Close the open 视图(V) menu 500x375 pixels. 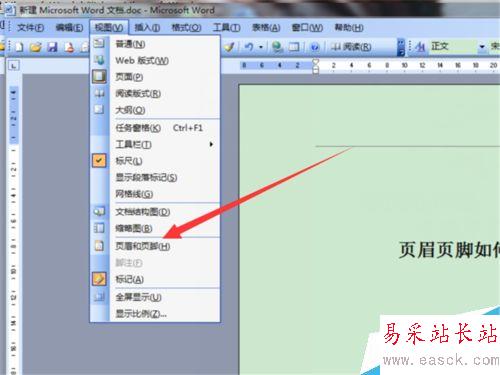click(109, 27)
